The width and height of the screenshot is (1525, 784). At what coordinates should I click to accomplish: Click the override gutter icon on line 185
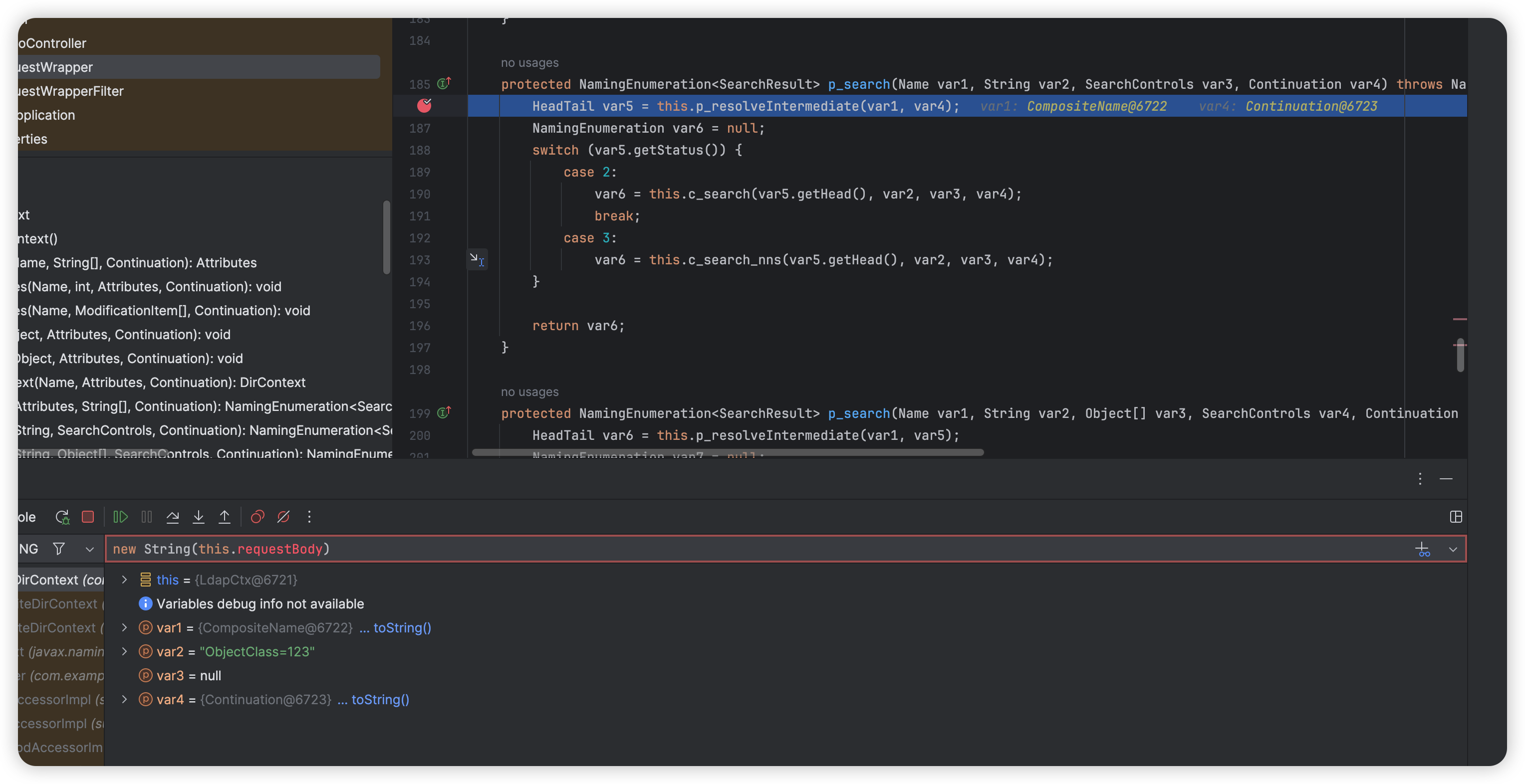[x=444, y=83]
